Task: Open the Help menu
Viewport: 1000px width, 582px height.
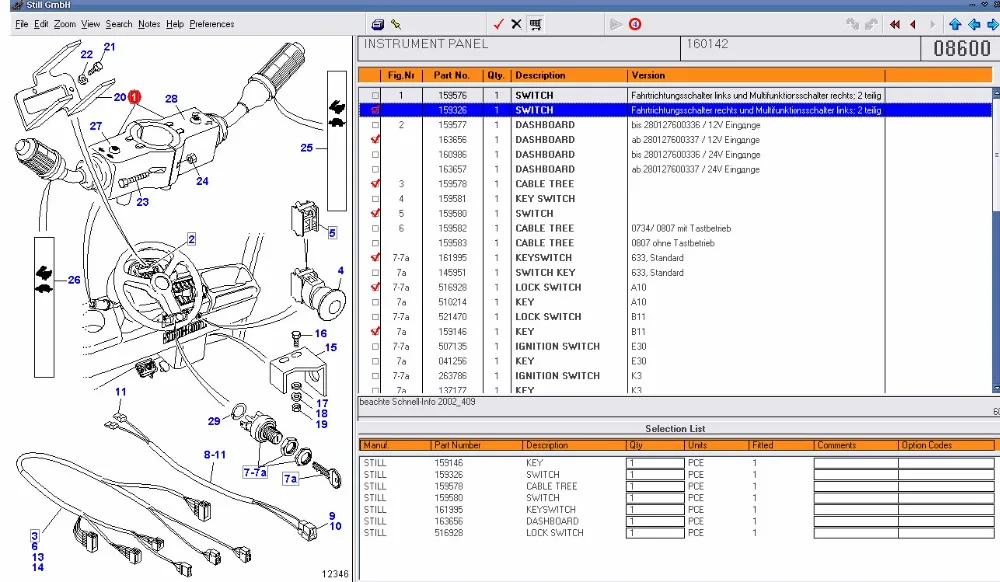Action: click(x=175, y=24)
